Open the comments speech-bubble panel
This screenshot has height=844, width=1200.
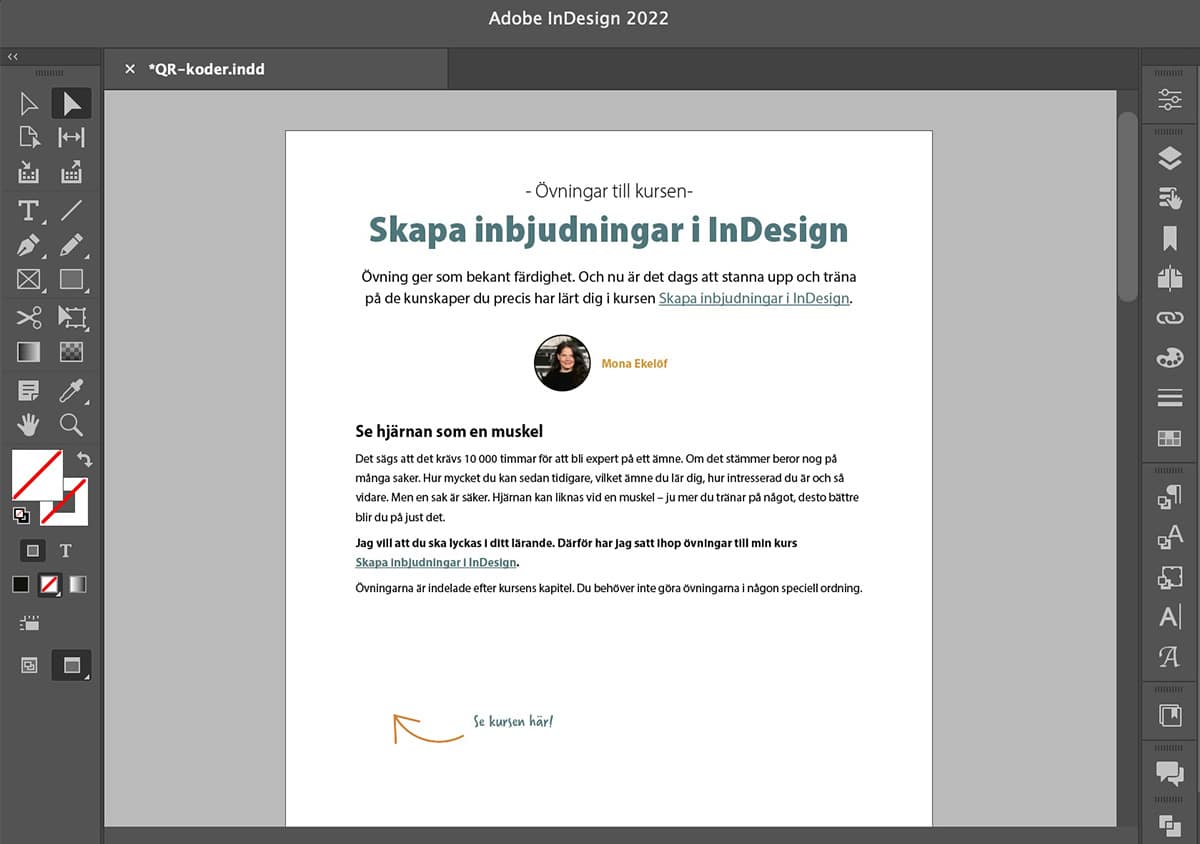1169,772
